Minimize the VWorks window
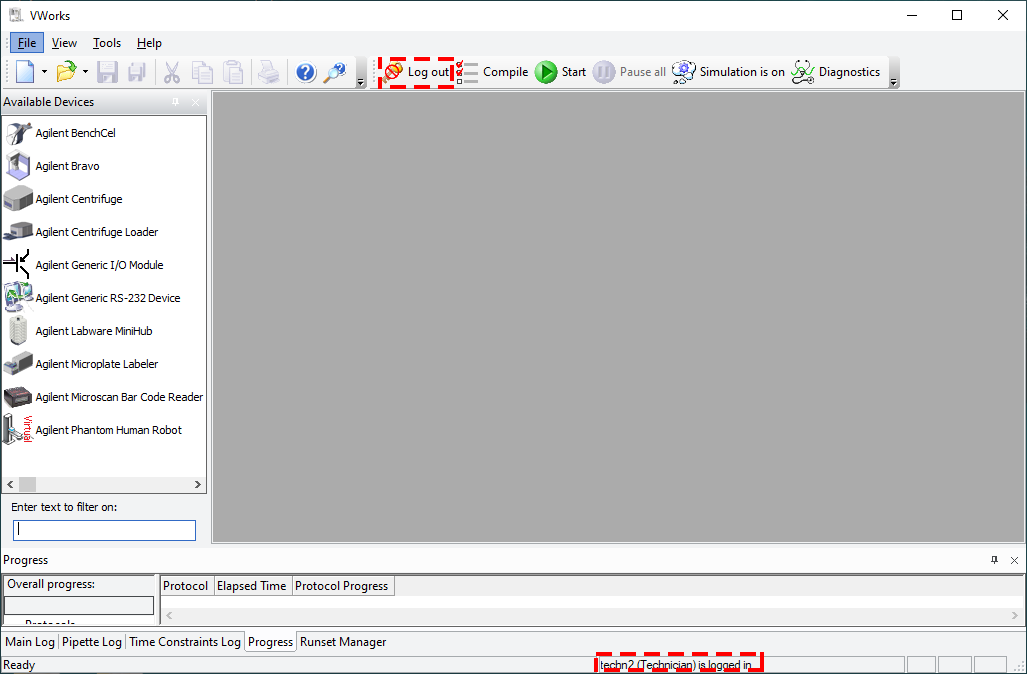Image resolution: width=1031 pixels, height=674 pixels. pos(912,15)
